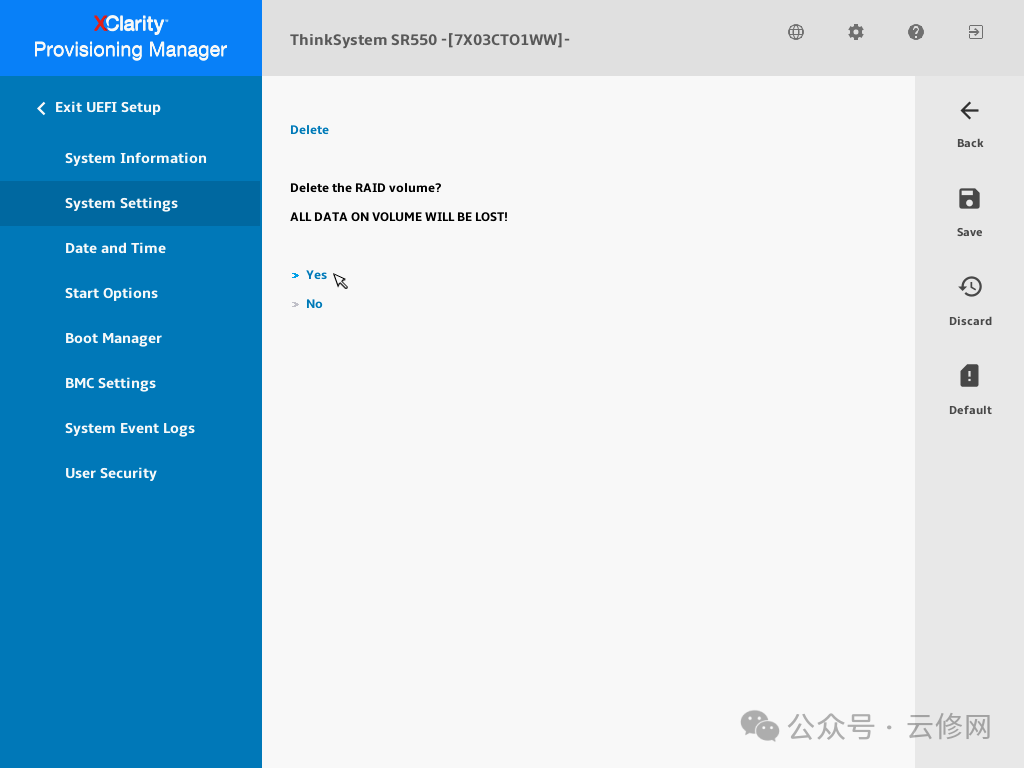1024x768 pixels.
Task: Click 'ALL DATA ON VOLUME WILL BE LOST!' warning
Action: tap(399, 217)
